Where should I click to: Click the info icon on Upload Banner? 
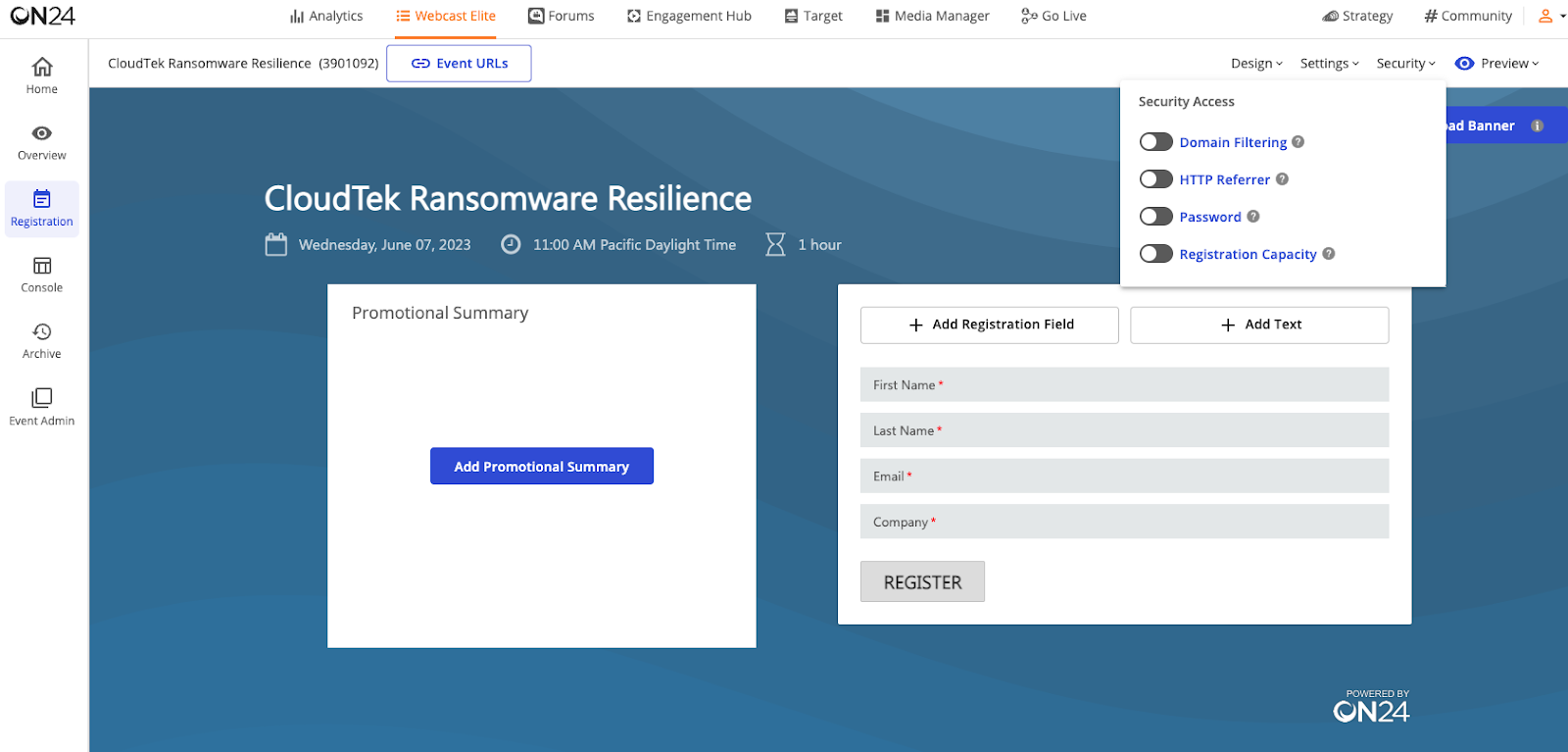click(1537, 125)
